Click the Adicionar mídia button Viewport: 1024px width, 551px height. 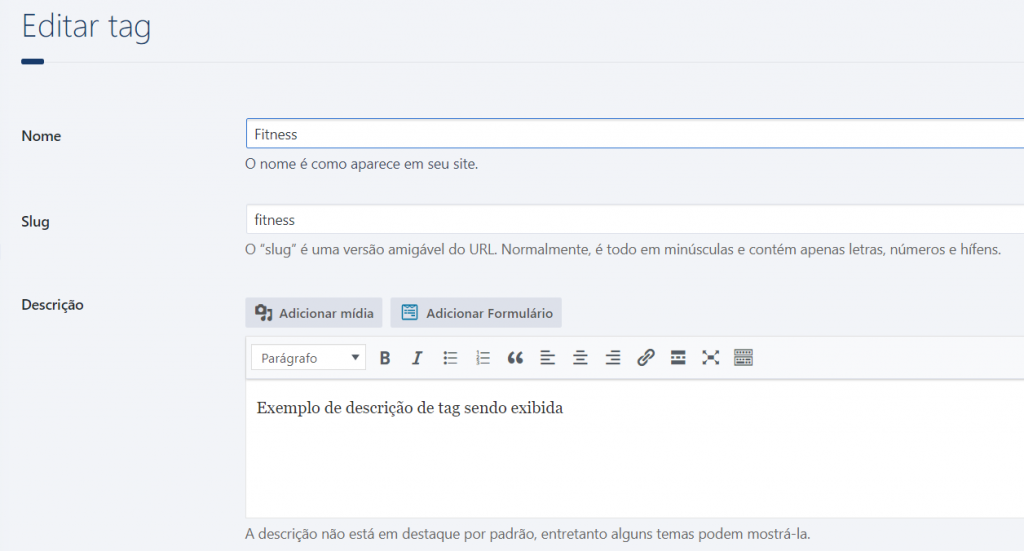(314, 313)
